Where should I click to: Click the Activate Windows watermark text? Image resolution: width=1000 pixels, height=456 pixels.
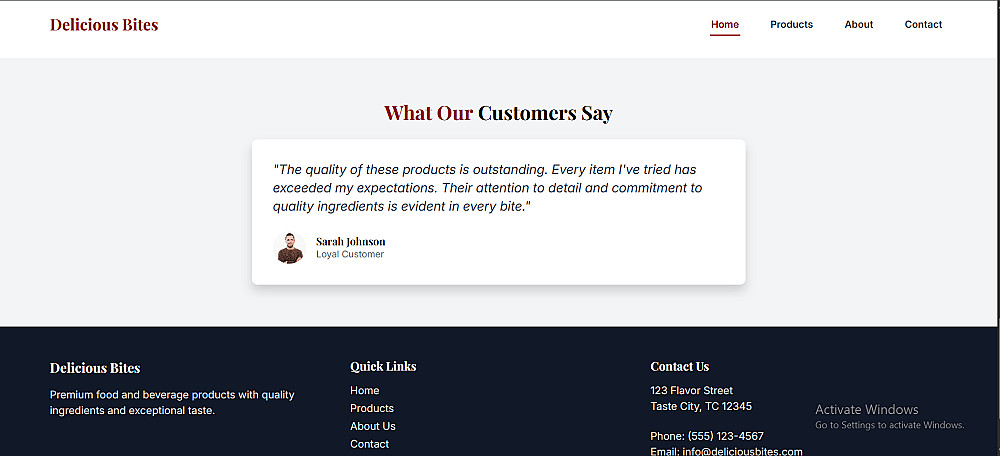pyautogui.click(x=866, y=410)
